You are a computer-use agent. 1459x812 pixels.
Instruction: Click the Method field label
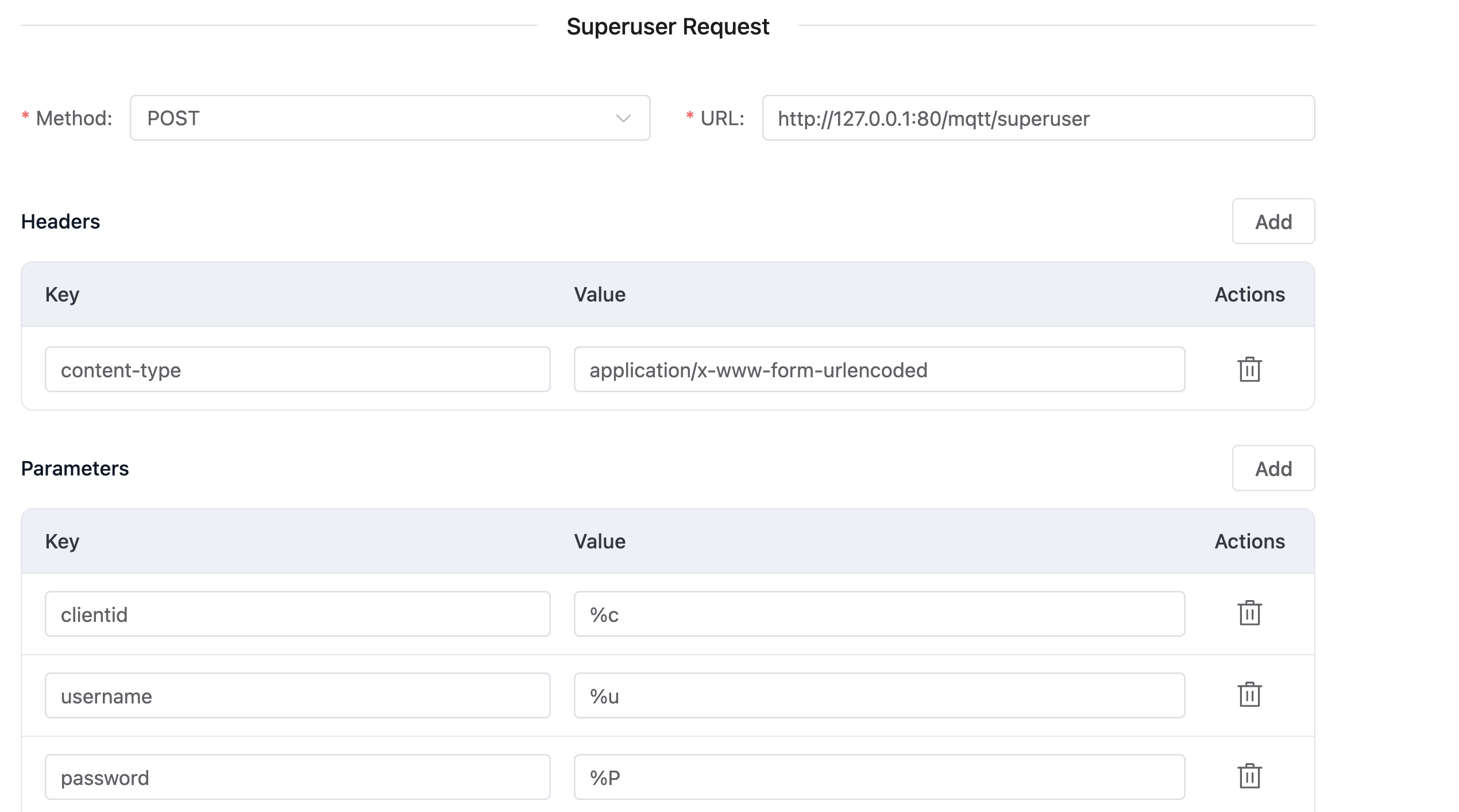(74, 118)
